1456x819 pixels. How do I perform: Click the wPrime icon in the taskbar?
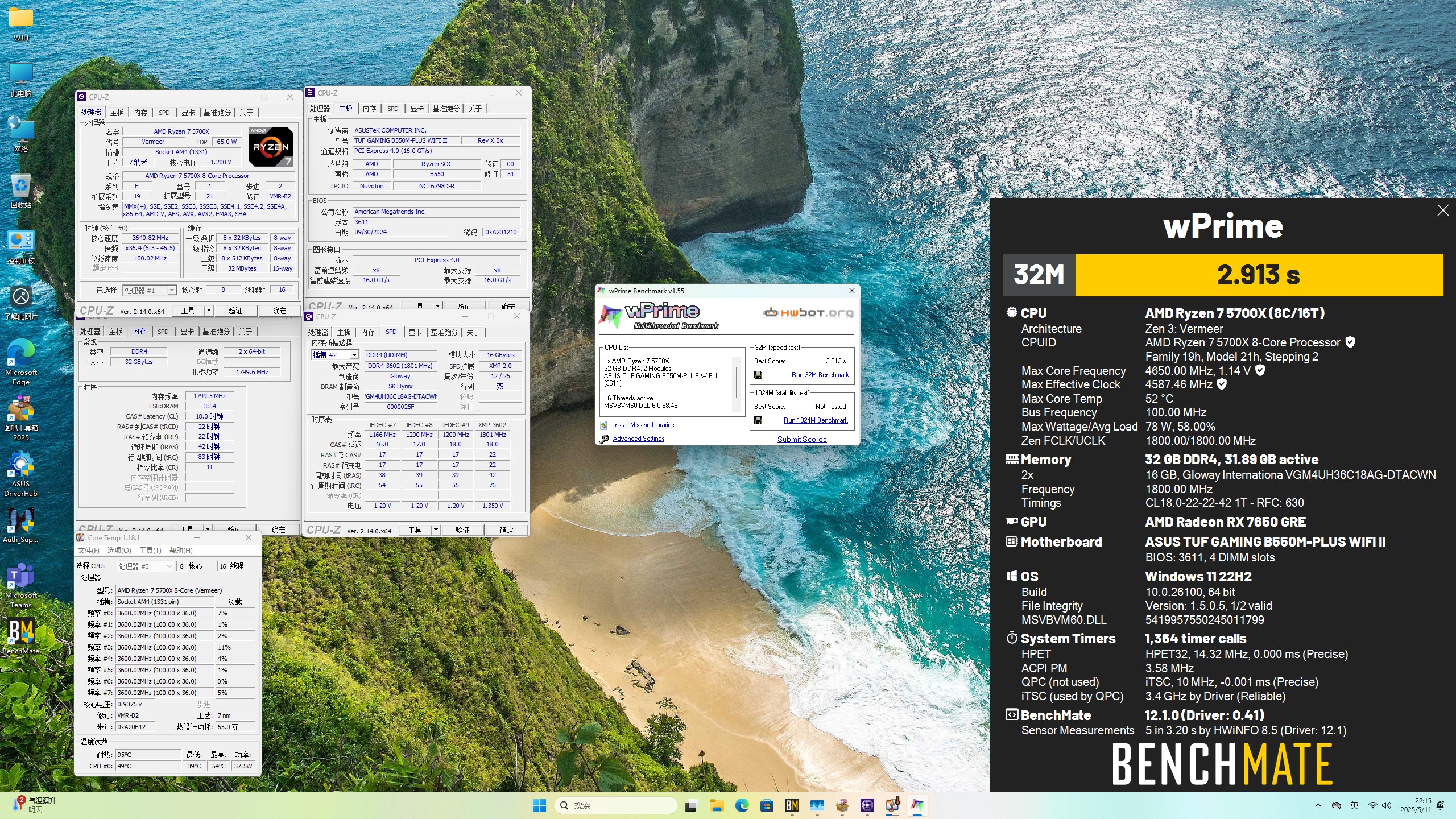tap(917, 805)
